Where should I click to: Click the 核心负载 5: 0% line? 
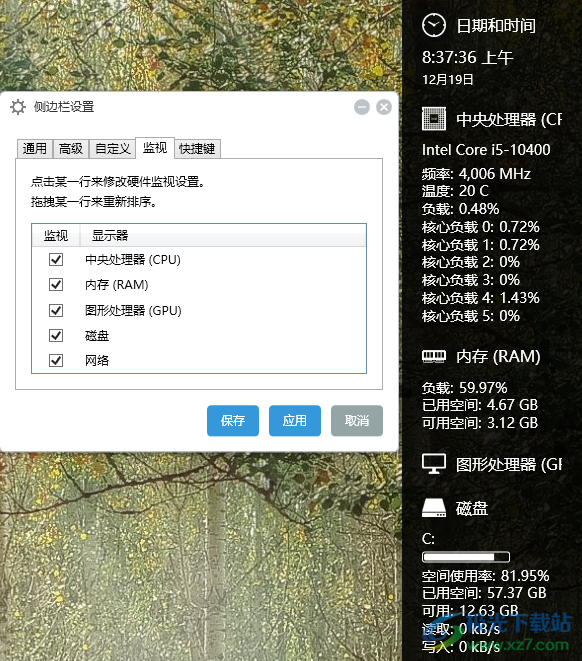coord(471,316)
